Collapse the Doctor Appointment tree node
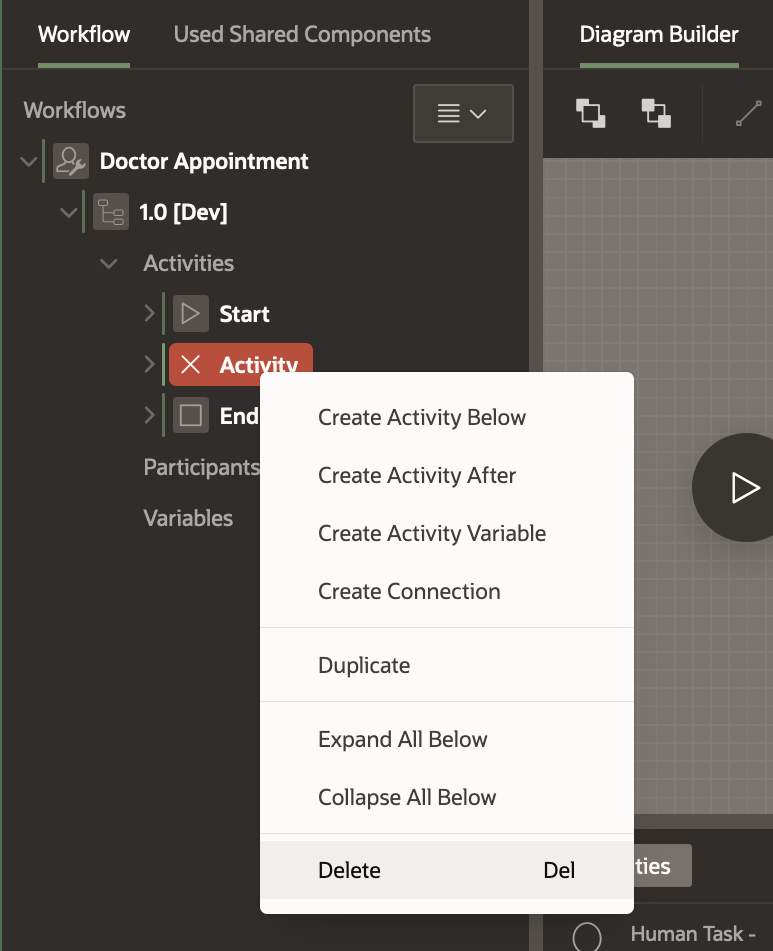 29,161
